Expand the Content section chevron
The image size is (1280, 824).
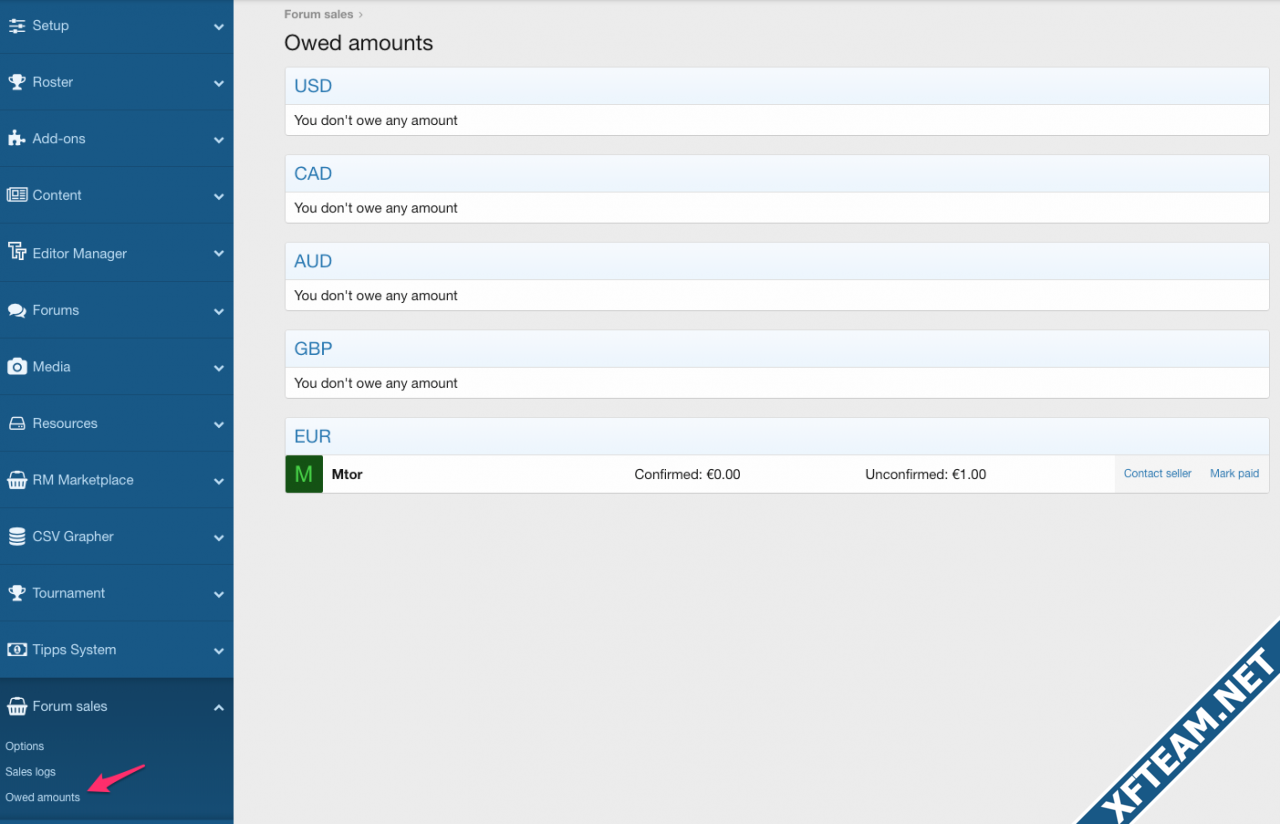click(219, 197)
